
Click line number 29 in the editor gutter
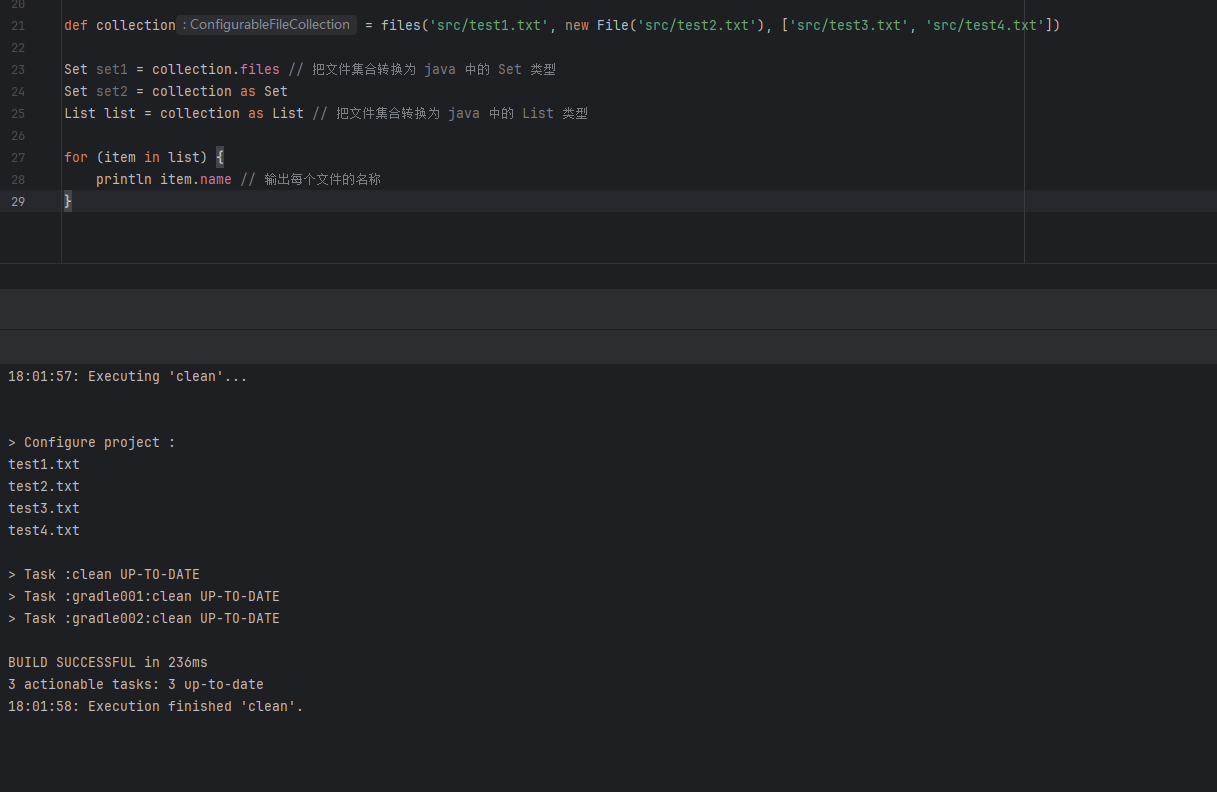pyautogui.click(x=18, y=201)
